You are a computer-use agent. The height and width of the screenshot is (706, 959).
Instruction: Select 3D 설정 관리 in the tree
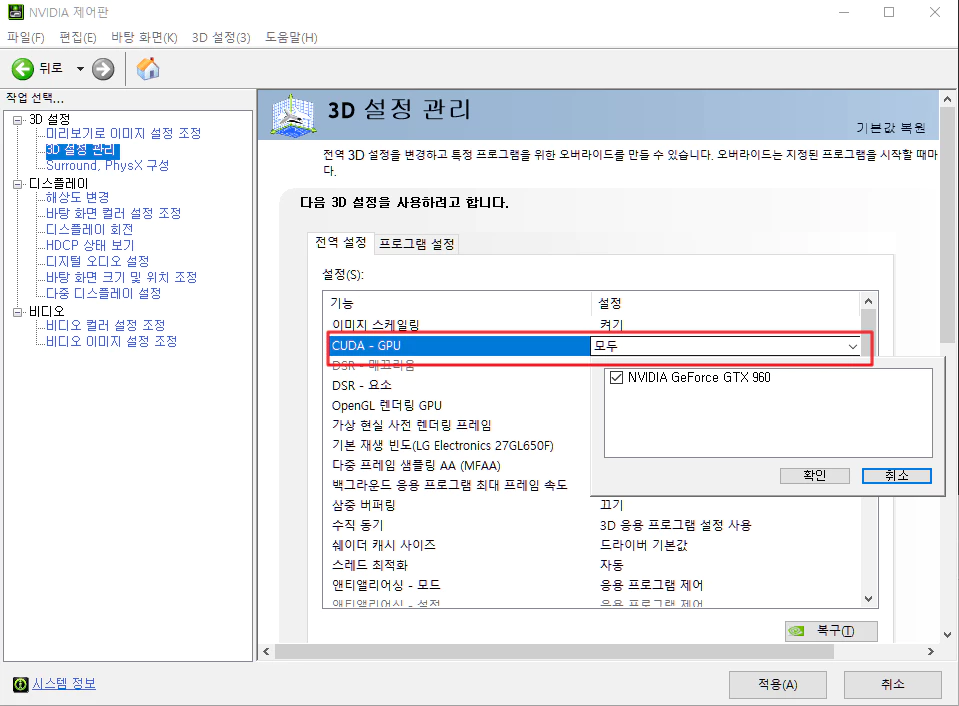click(x=83, y=150)
